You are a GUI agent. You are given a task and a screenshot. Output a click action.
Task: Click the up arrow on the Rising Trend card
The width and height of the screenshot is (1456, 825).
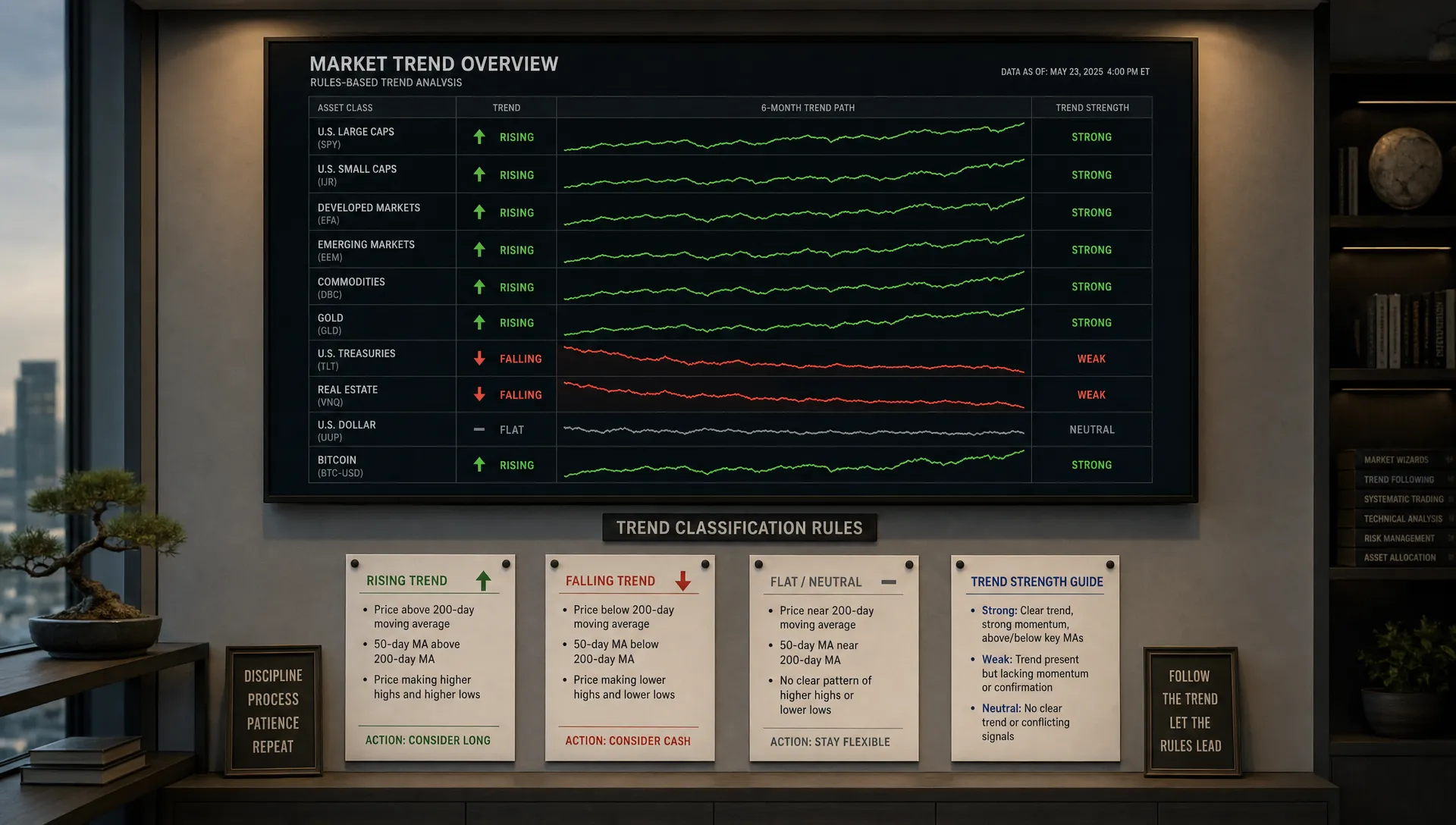483,581
